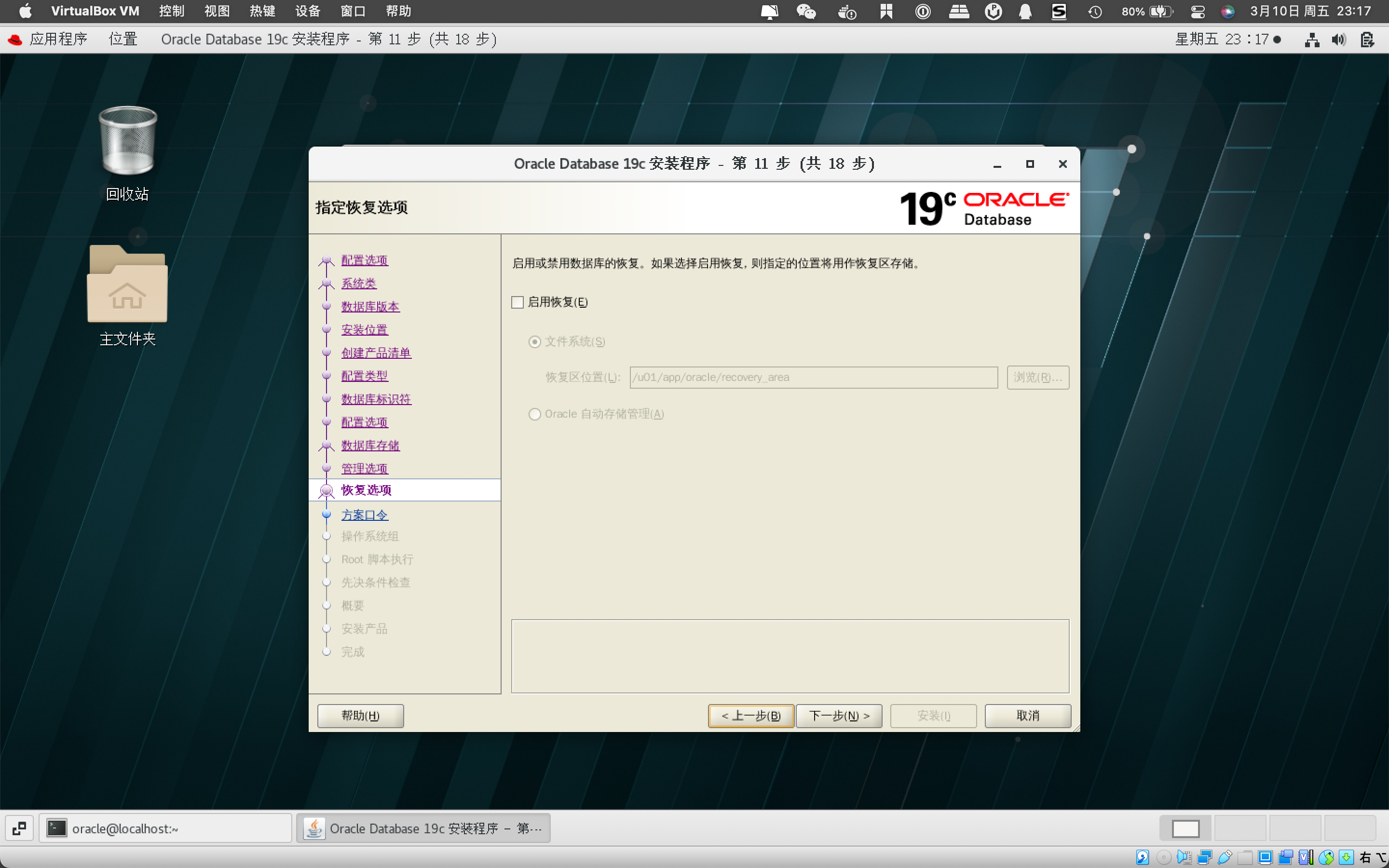Screen dimensions: 1389x868
Task: Click the 浏览(R)... browse button
Action: (1038, 377)
